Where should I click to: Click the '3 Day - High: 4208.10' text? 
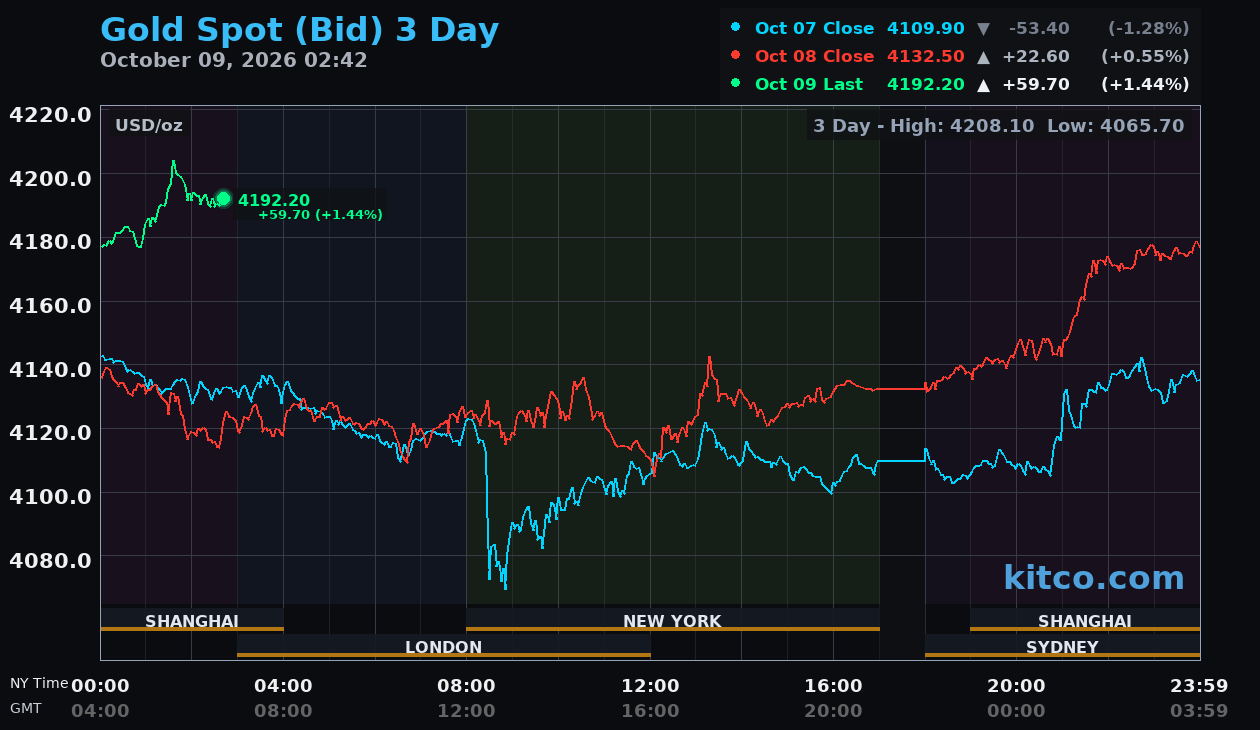(924, 126)
